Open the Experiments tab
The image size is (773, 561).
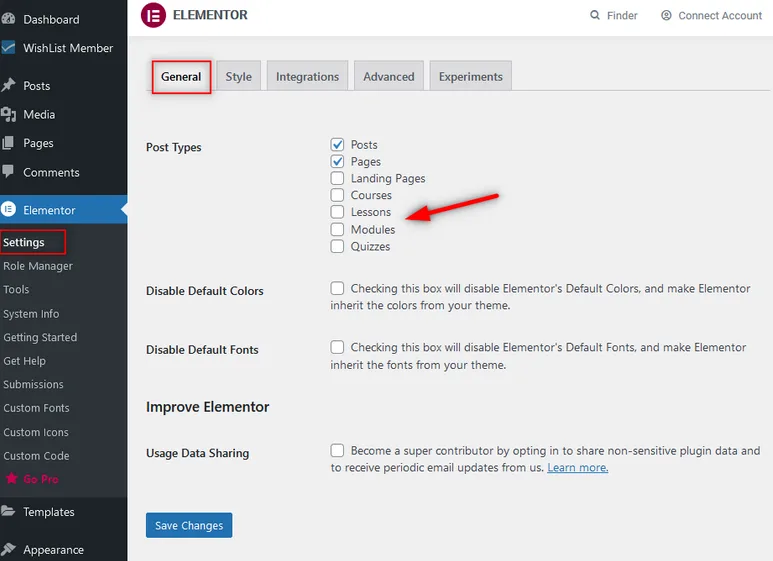pyautogui.click(x=471, y=76)
